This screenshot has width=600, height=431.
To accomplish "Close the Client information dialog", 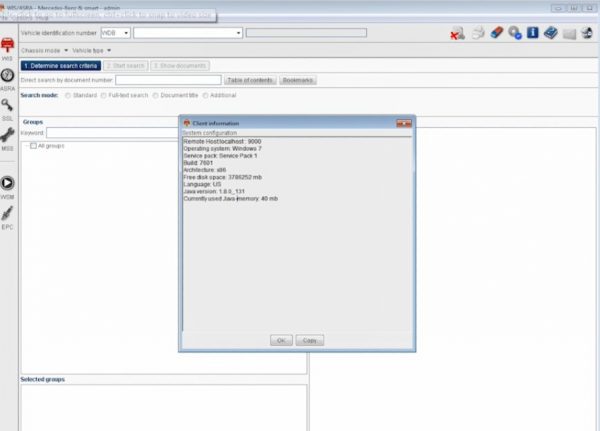I will coord(404,123).
